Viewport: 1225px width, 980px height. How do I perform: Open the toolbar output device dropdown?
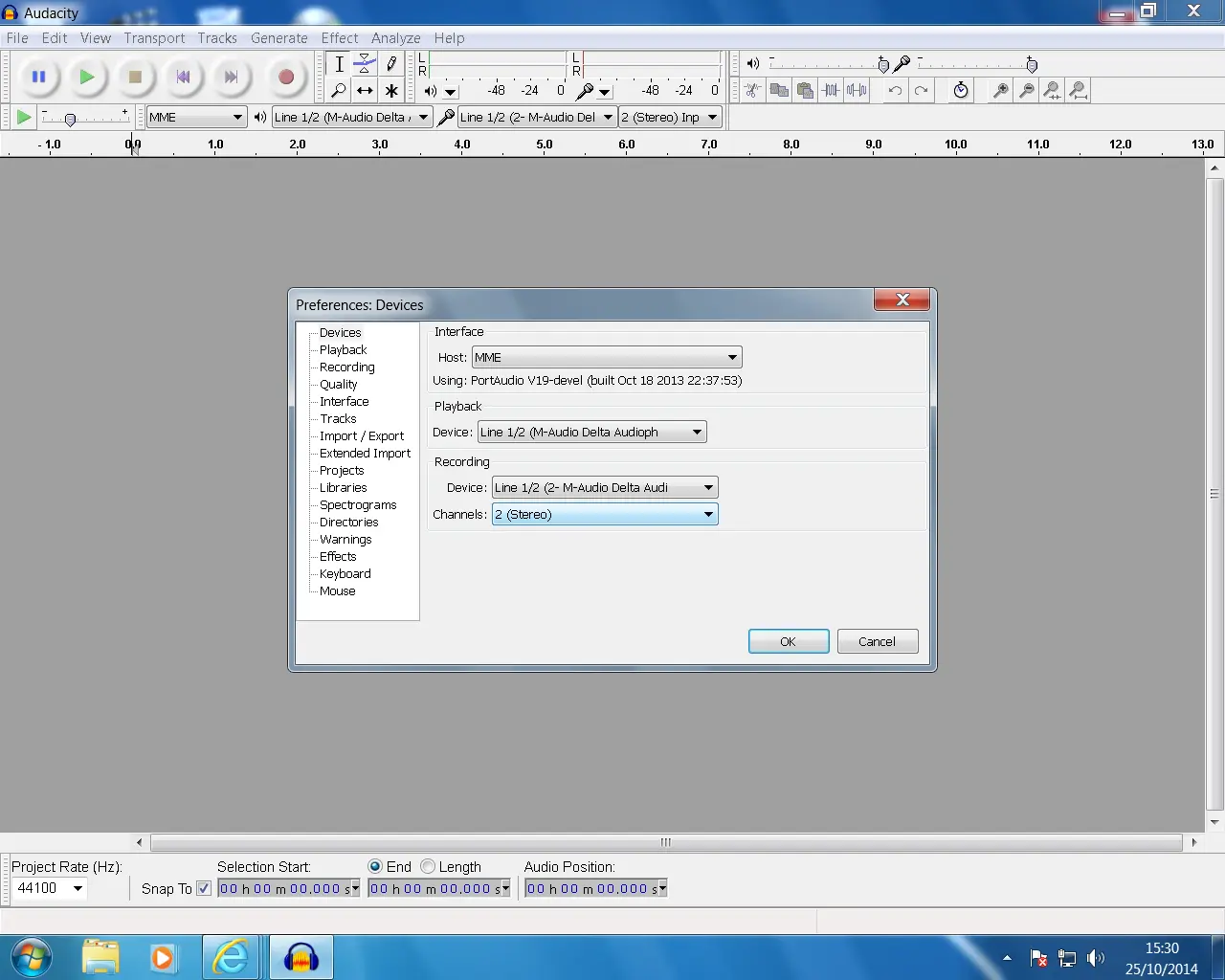point(351,117)
